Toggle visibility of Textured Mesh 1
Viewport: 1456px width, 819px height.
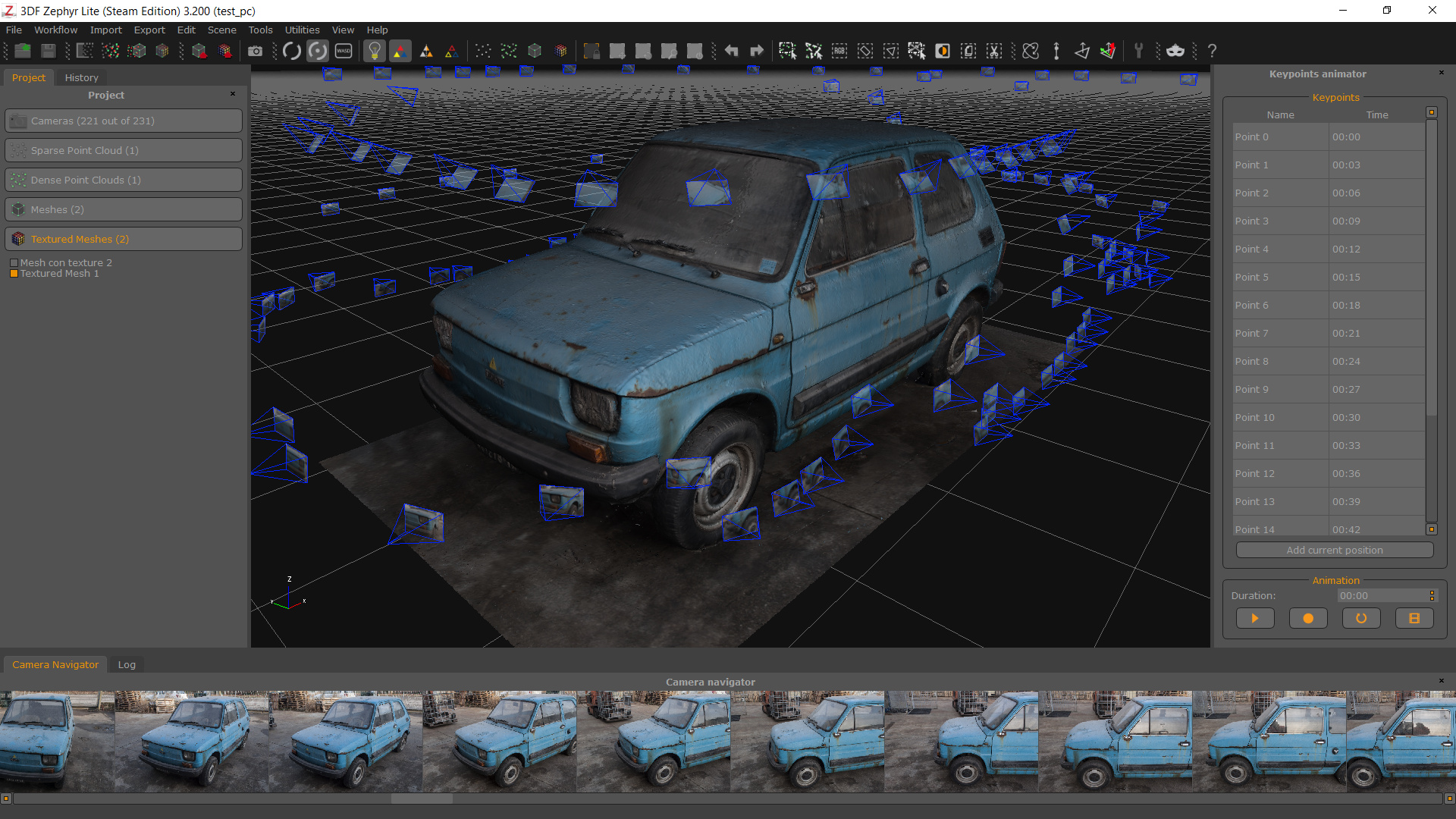(x=14, y=274)
